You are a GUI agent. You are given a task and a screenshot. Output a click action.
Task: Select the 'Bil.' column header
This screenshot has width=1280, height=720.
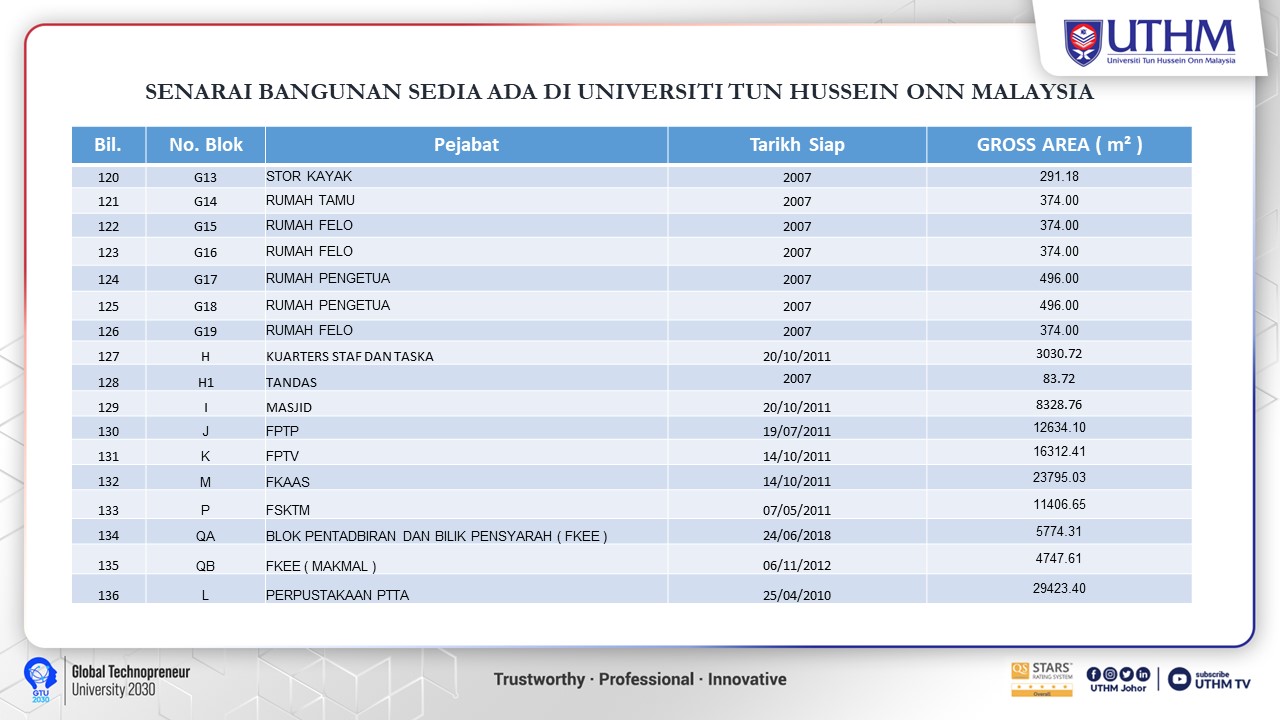(108, 145)
